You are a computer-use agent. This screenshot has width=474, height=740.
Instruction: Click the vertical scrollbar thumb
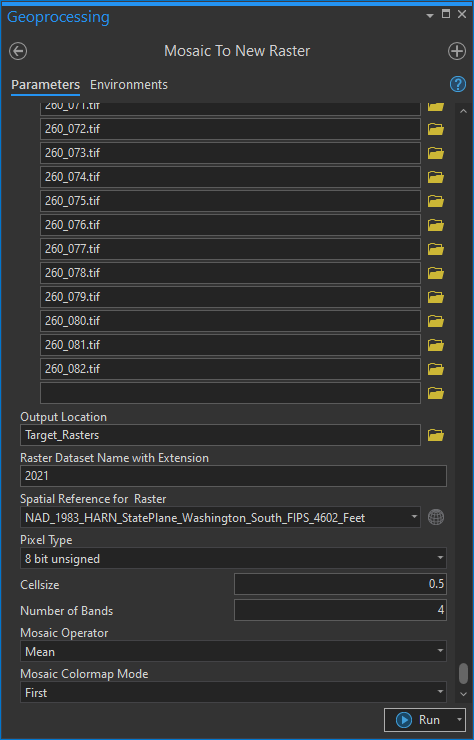click(464, 673)
